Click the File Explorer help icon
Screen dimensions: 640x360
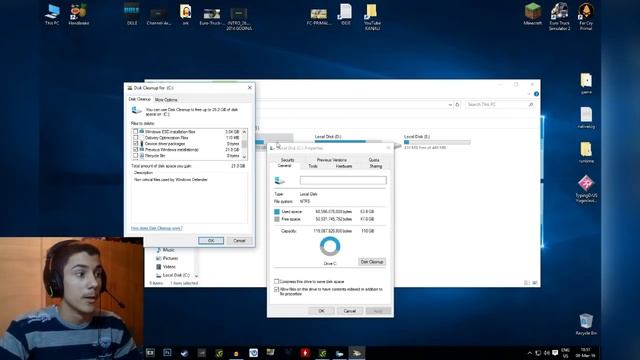536,94
